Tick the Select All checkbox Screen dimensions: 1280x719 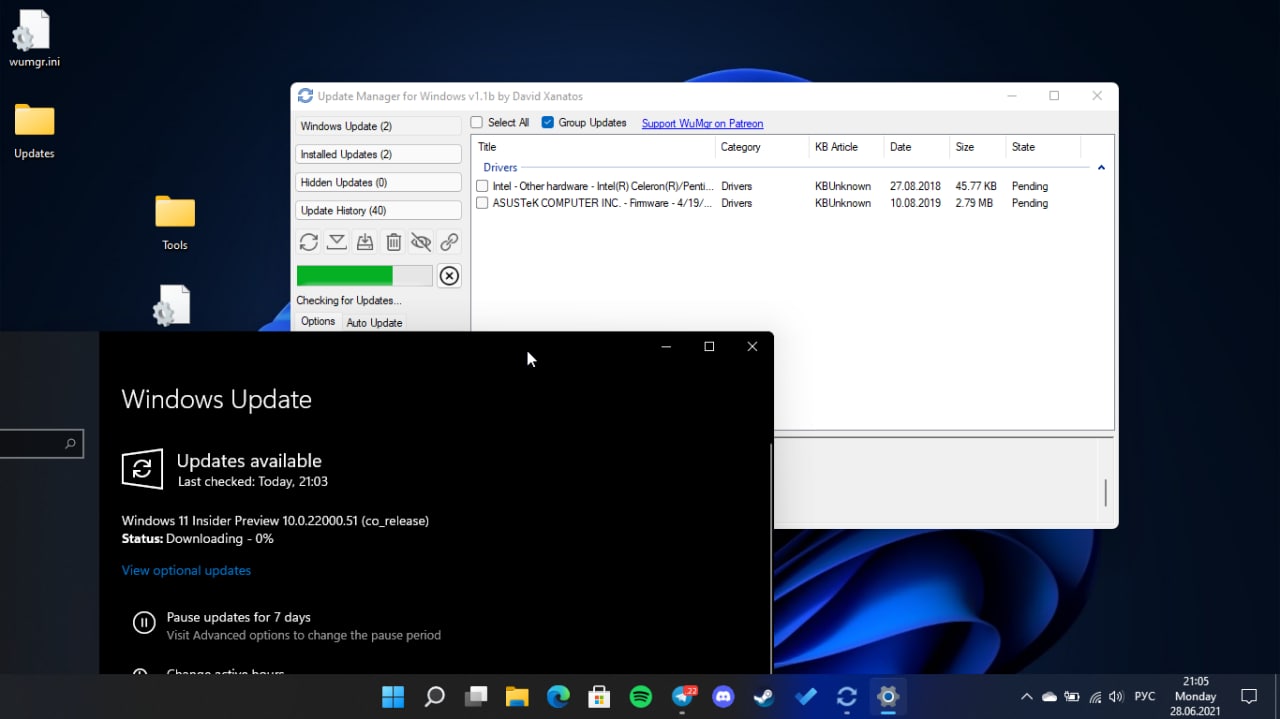tap(477, 123)
